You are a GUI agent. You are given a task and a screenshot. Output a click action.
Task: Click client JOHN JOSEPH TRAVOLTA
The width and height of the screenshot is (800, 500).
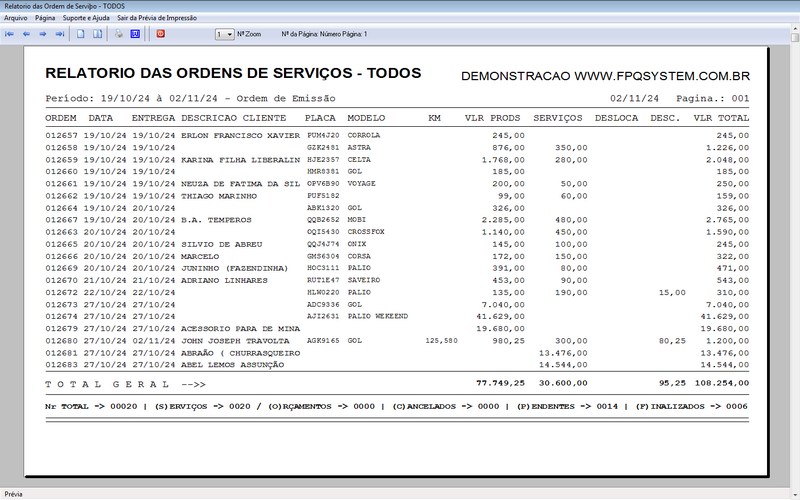click(235, 341)
